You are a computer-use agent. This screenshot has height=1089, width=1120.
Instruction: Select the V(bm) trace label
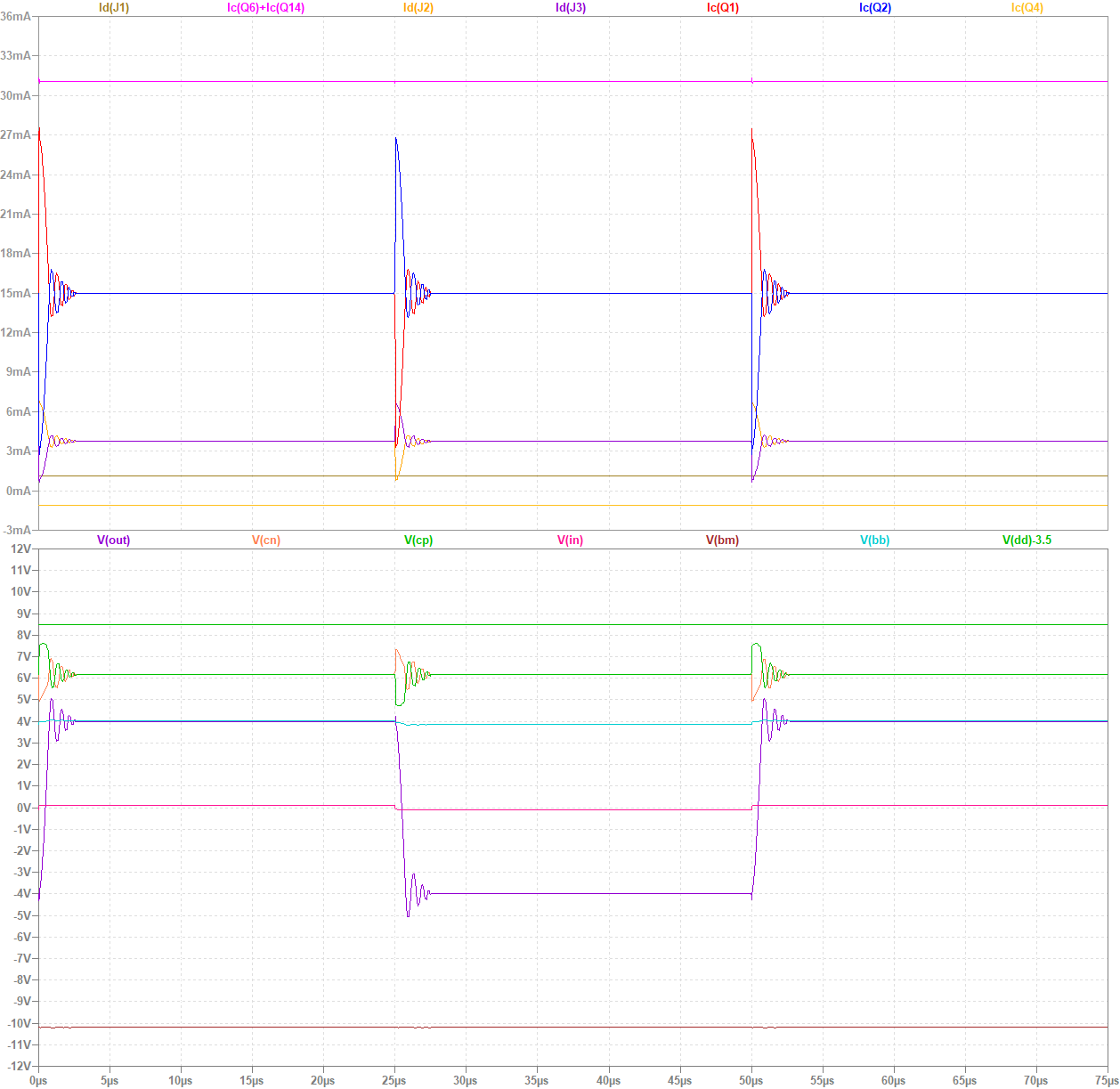point(723,540)
